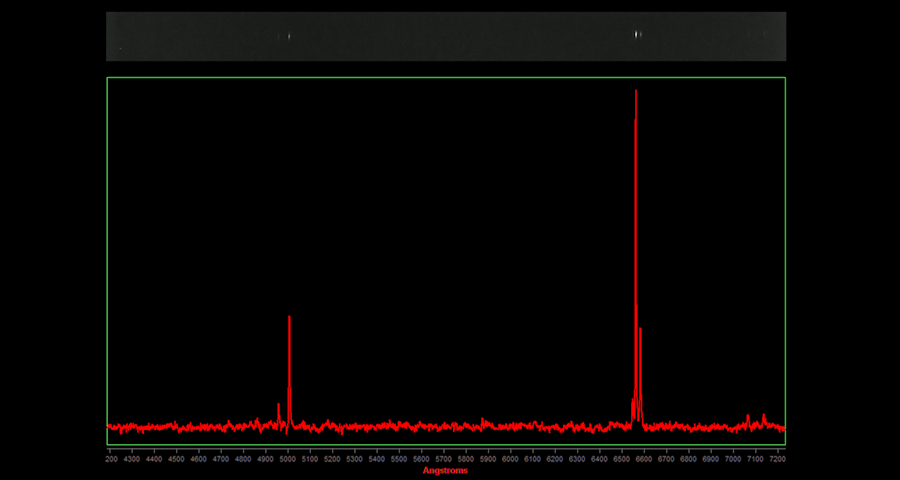This screenshot has width=900, height=480.
Task: Click the 7000 tick label on axis
Action: (x=732, y=459)
